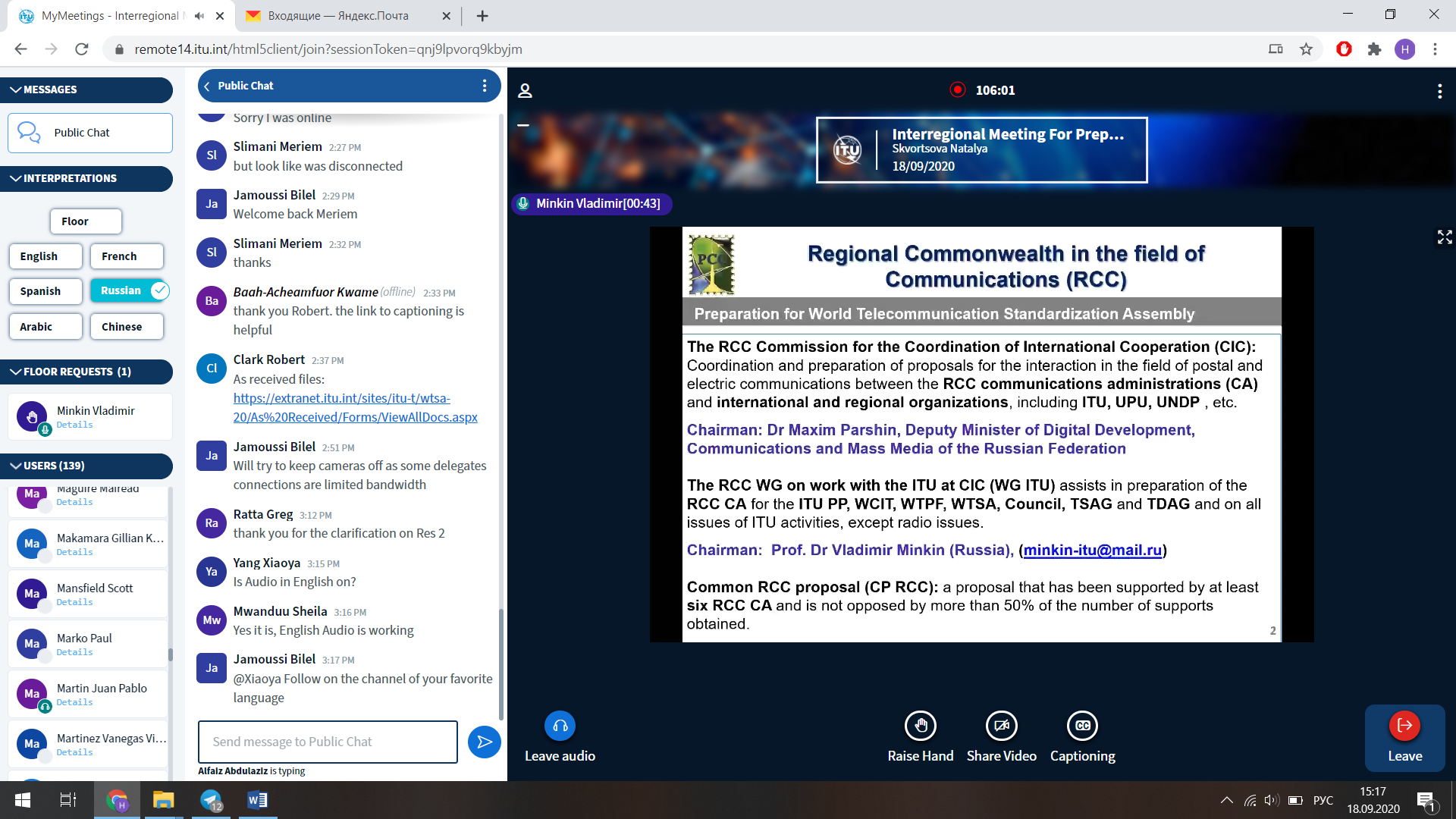Toggle Russian interpretation channel
Screen dimensions: 1456x819
coord(129,290)
